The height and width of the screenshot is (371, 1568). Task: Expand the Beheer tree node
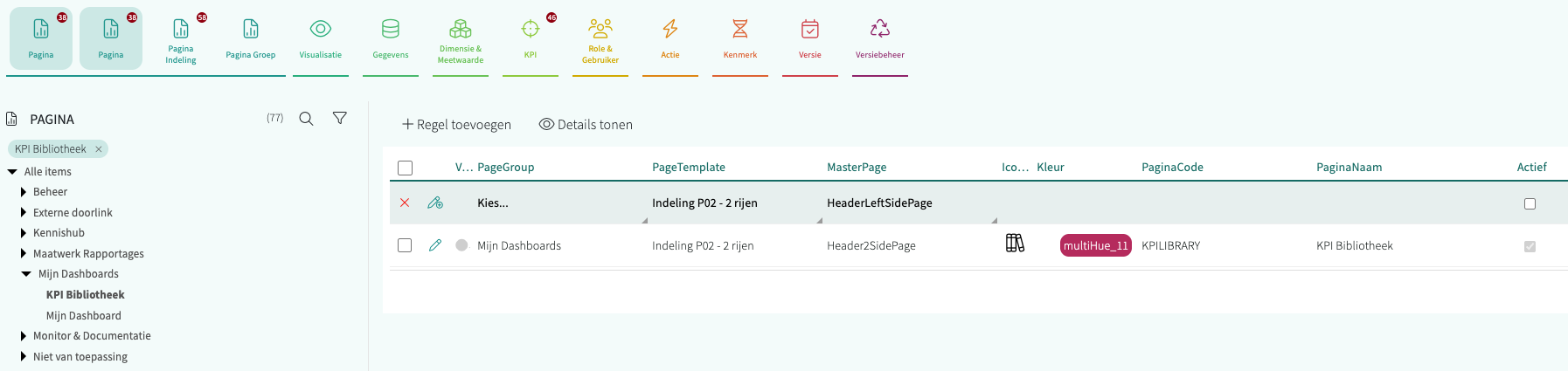pos(24,192)
